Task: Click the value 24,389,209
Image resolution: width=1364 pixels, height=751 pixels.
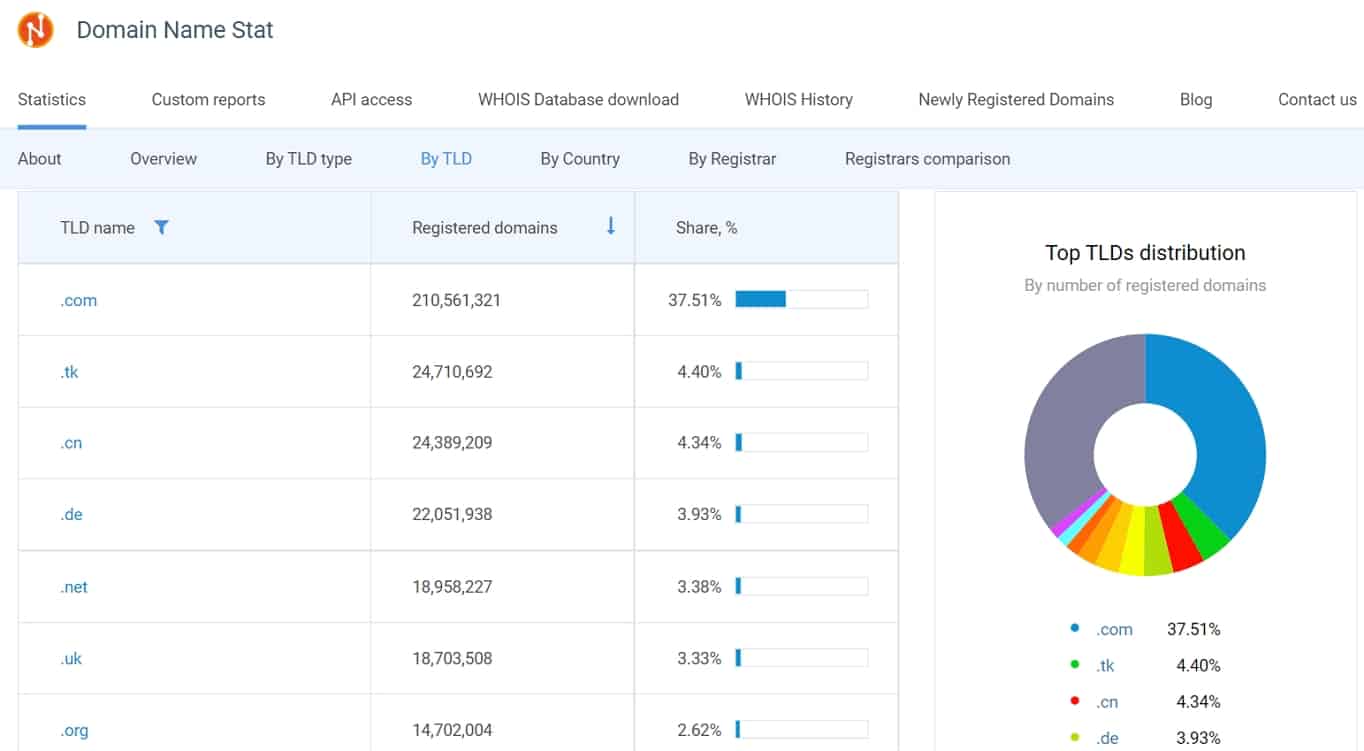Action: point(452,443)
